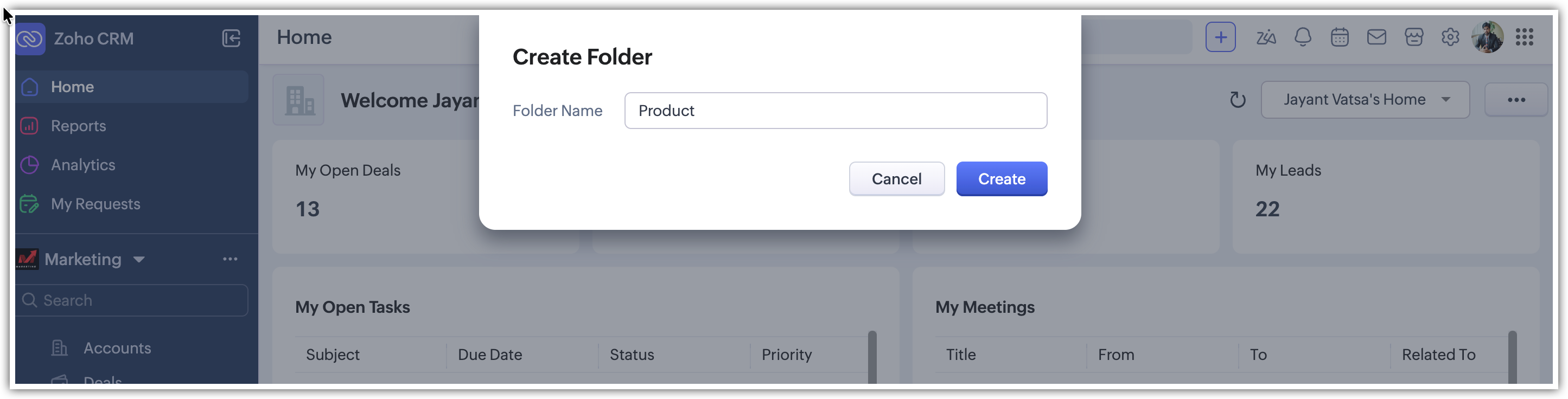Click the blue plus quick-create icon

click(1220, 38)
